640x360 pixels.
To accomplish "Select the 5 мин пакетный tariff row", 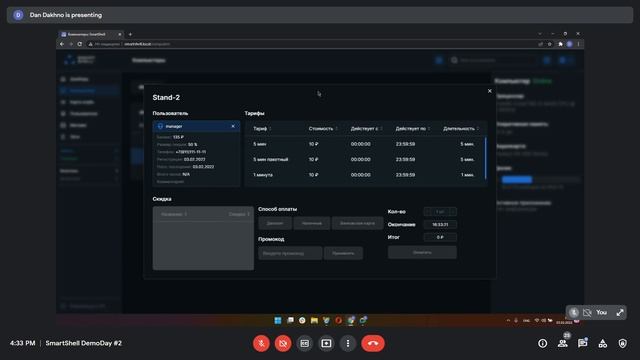I will click(364, 160).
